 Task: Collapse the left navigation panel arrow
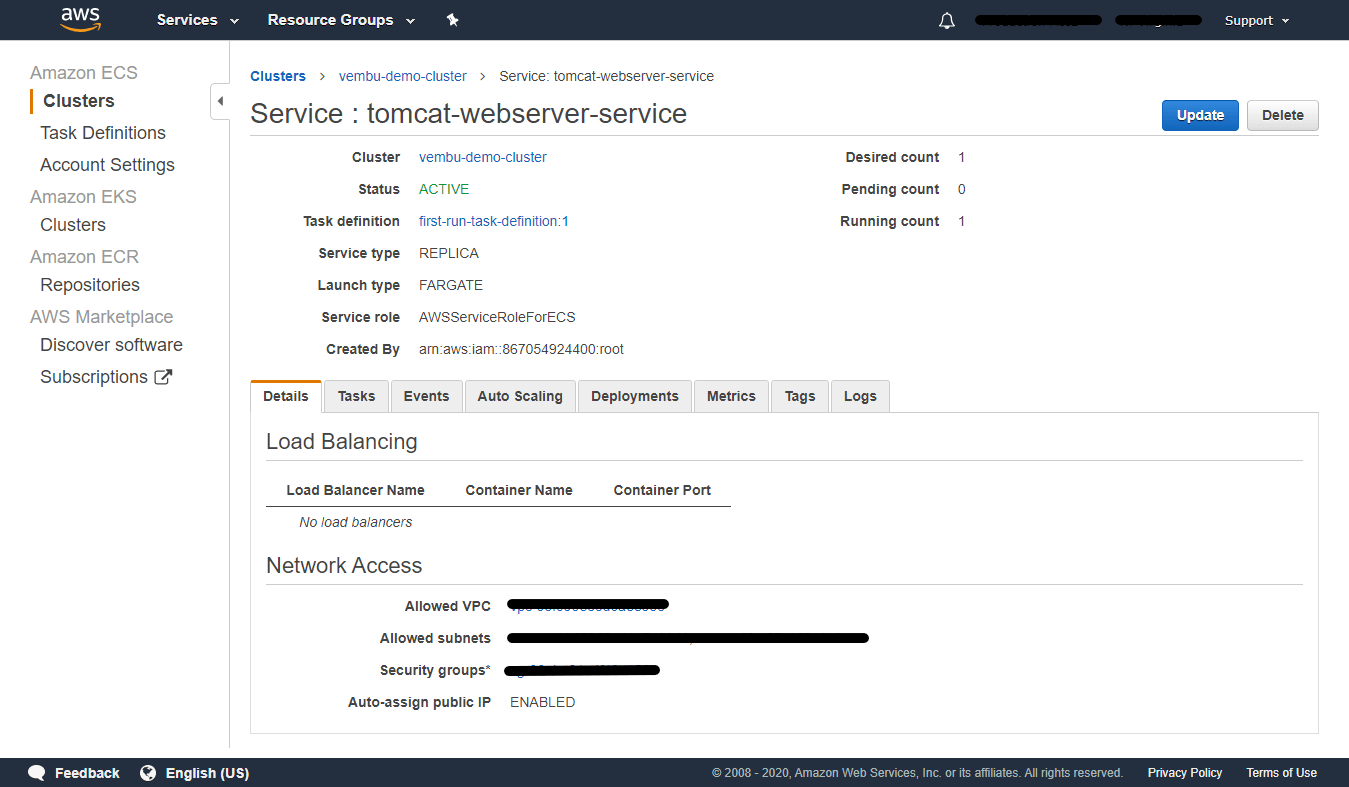coord(220,101)
